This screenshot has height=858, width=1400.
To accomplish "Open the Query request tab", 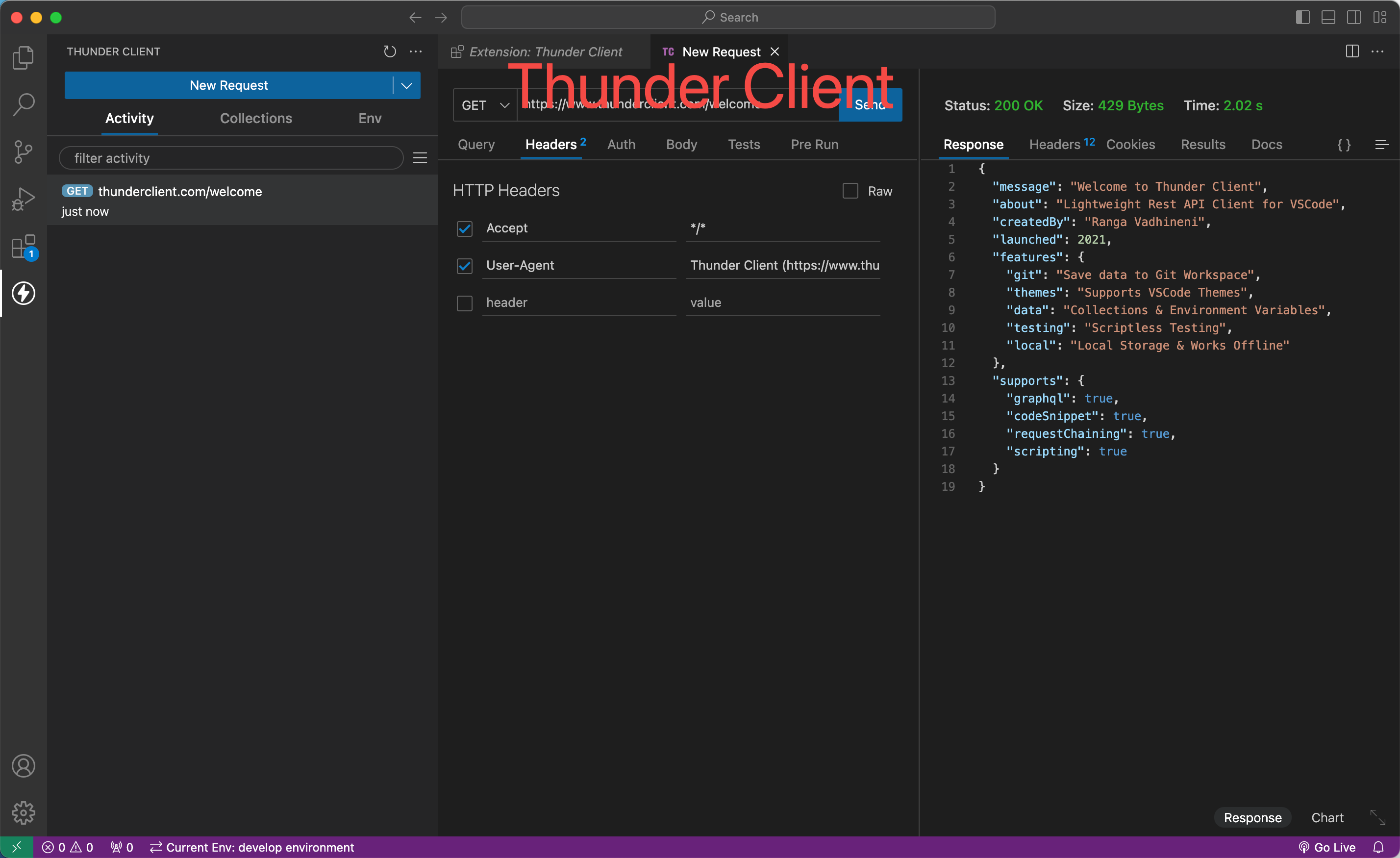I will tap(476, 144).
